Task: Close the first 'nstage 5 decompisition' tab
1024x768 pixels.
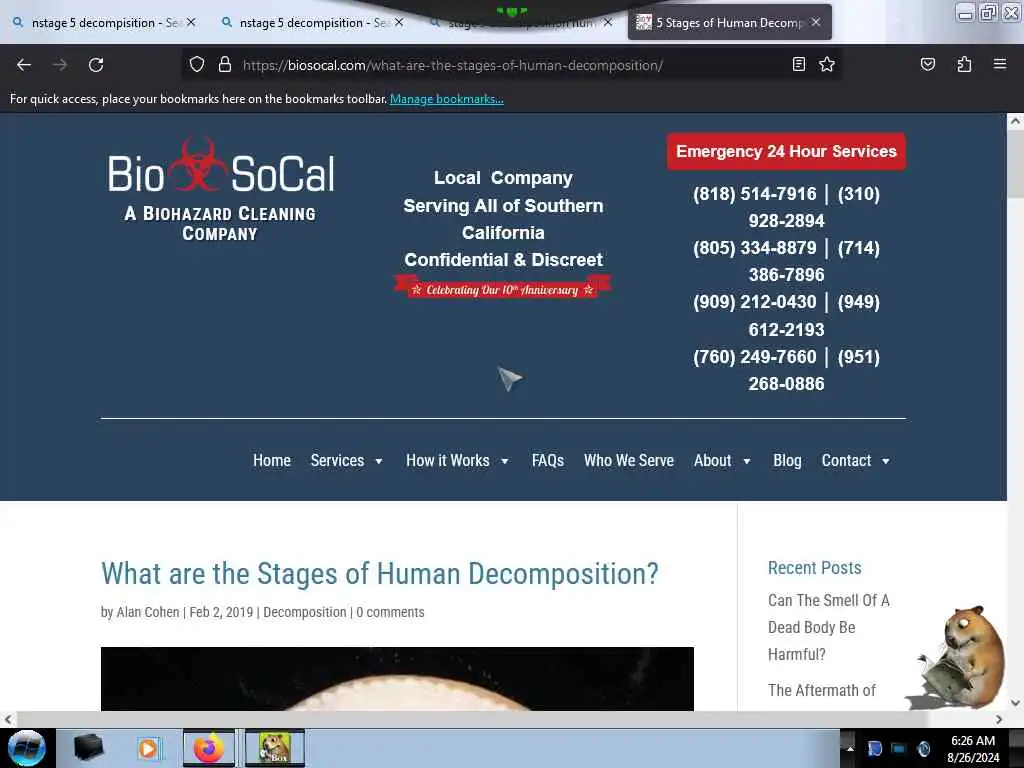Action: (x=191, y=22)
